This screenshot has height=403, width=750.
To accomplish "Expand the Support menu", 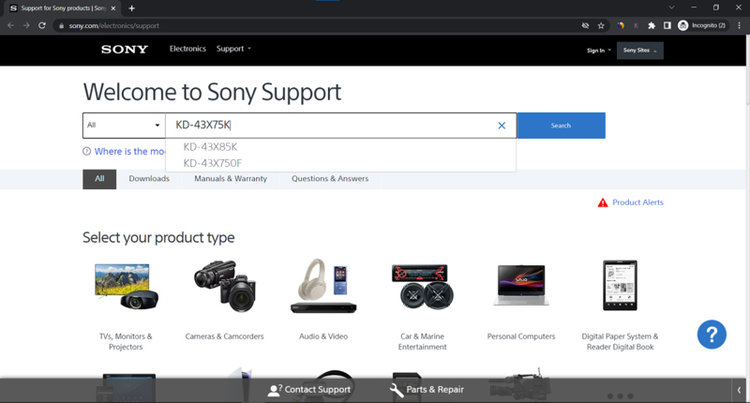I will point(233,49).
